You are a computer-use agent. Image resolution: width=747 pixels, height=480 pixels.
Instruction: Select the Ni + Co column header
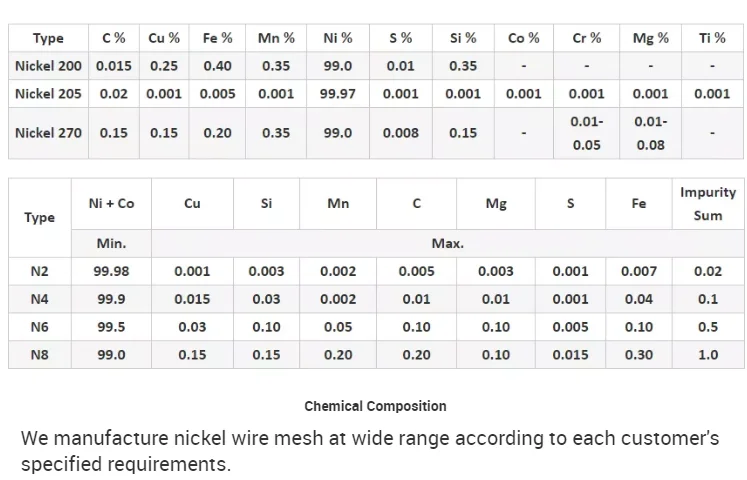pos(111,203)
